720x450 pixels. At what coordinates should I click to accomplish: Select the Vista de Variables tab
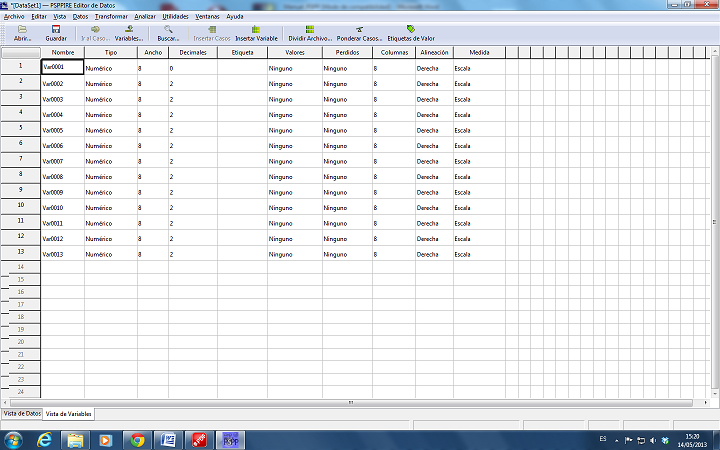[x=68, y=414]
